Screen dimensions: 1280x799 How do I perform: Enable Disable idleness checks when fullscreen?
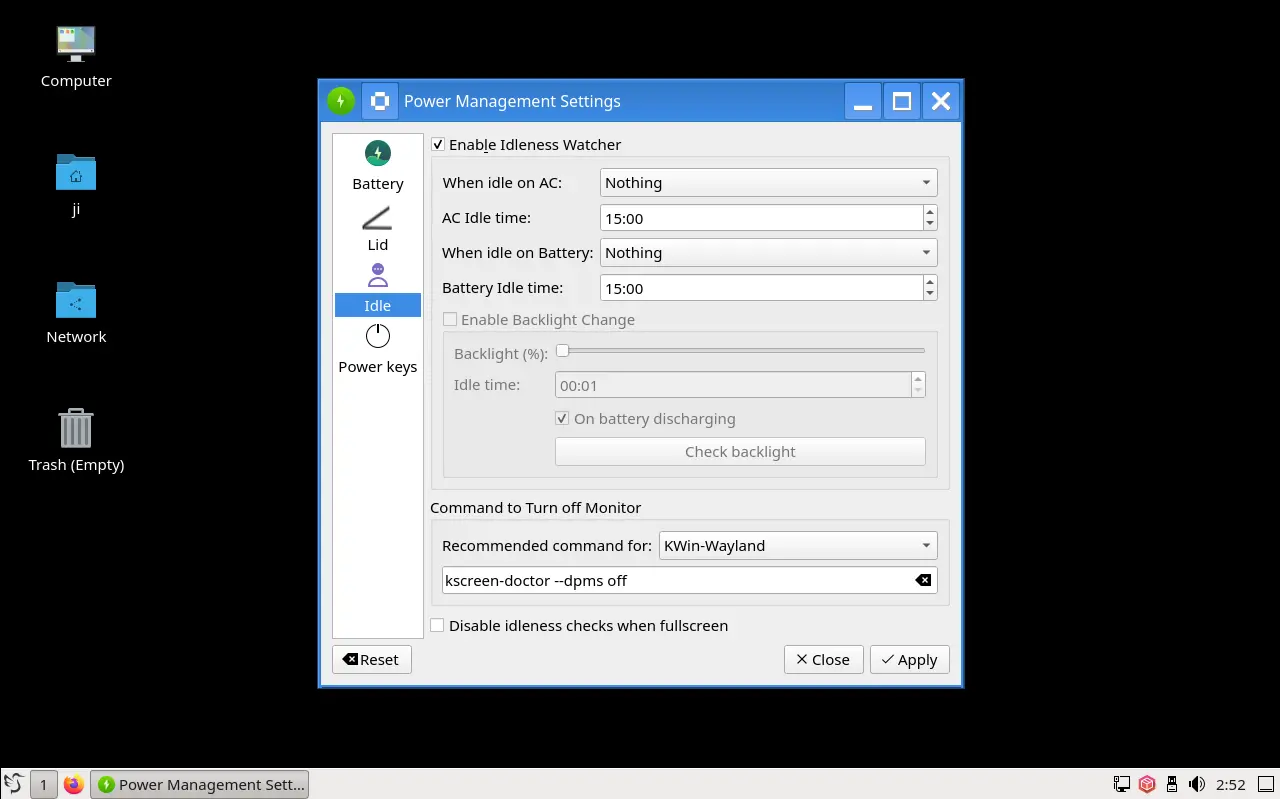coord(438,626)
